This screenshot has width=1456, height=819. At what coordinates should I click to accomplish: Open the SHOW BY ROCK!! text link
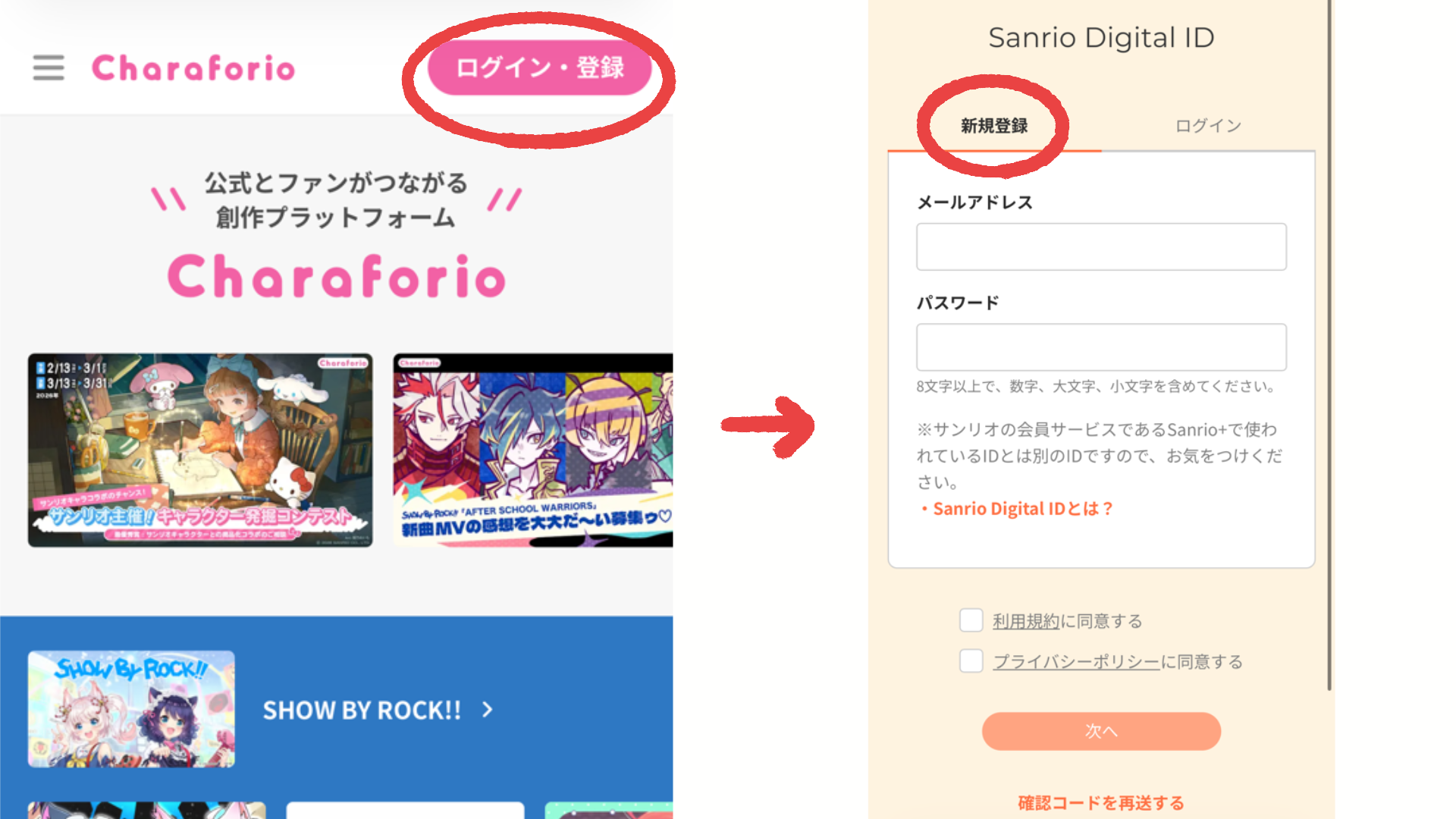pos(362,711)
